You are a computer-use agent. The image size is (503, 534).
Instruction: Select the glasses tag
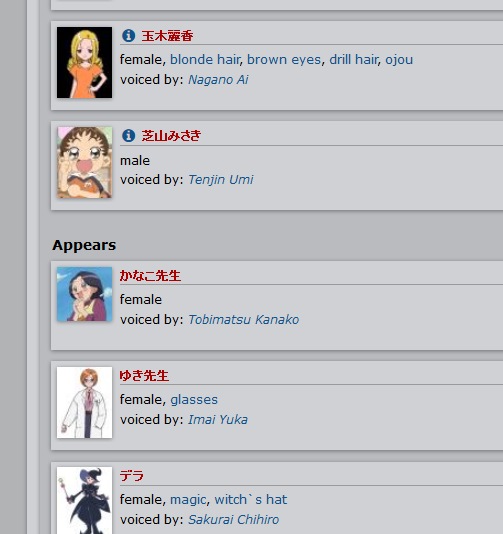tap(194, 399)
